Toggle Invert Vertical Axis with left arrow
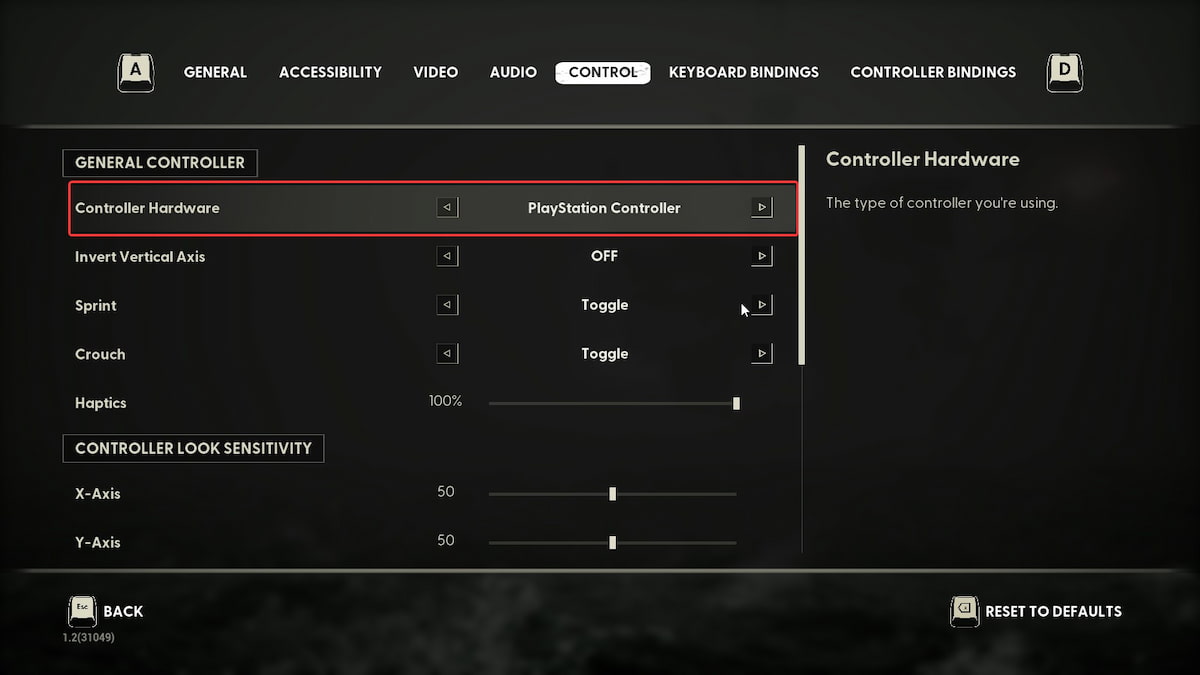This screenshot has width=1200, height=675. (448, 257)
